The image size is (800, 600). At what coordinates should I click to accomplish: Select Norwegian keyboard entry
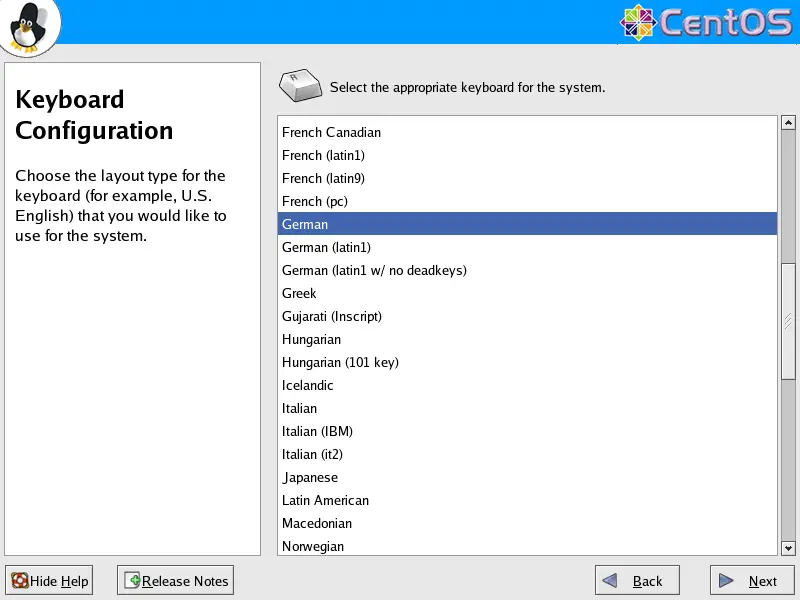(313, 546)
